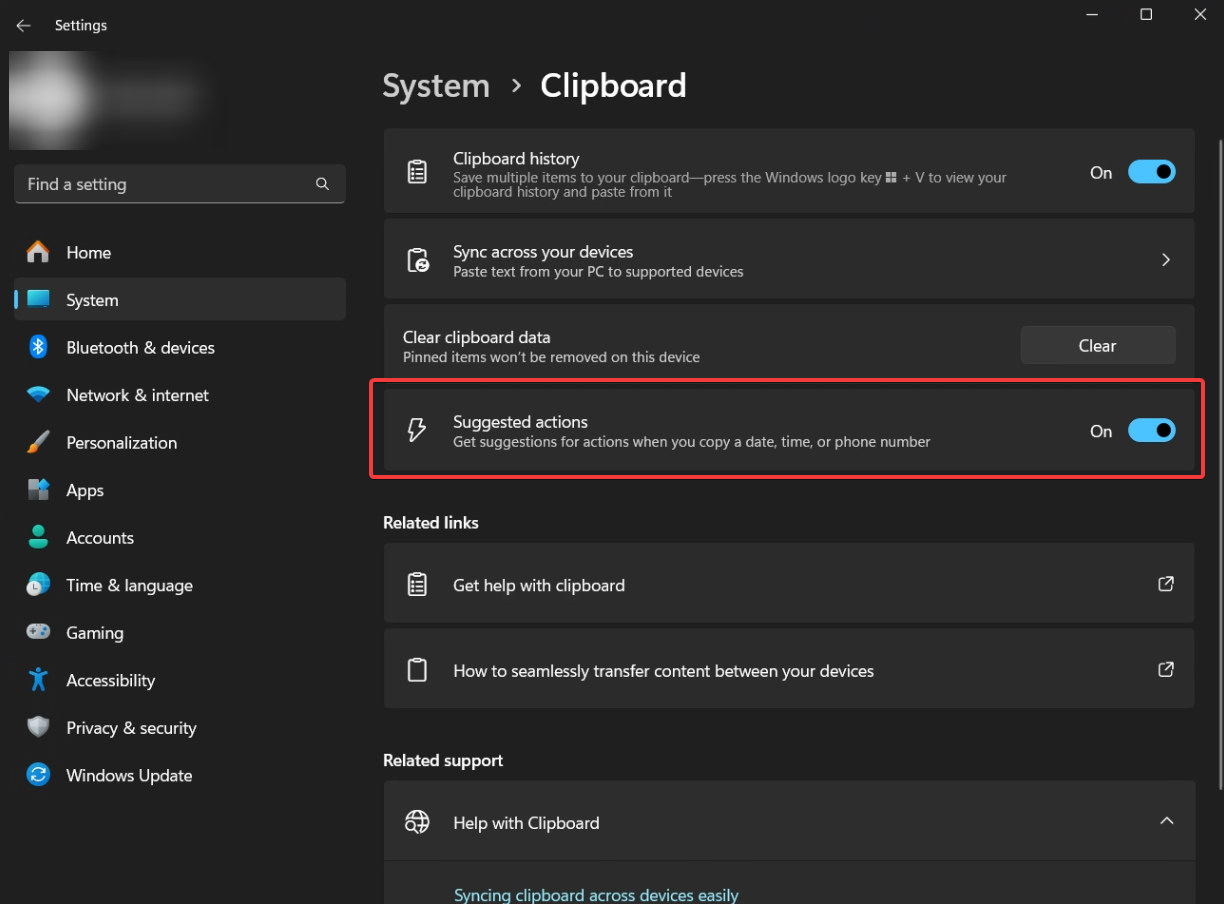Click the System monitor icon in sidebar

[x=38, y=300]
